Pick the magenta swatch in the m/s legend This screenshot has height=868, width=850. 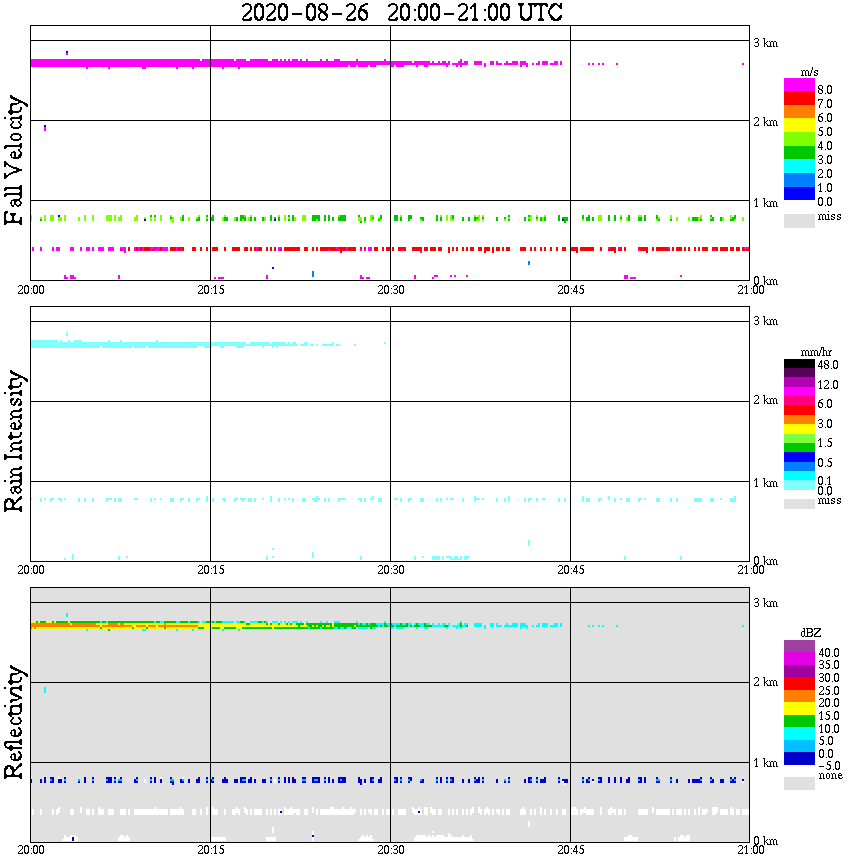pyautogui.click(x=799, y=85)
